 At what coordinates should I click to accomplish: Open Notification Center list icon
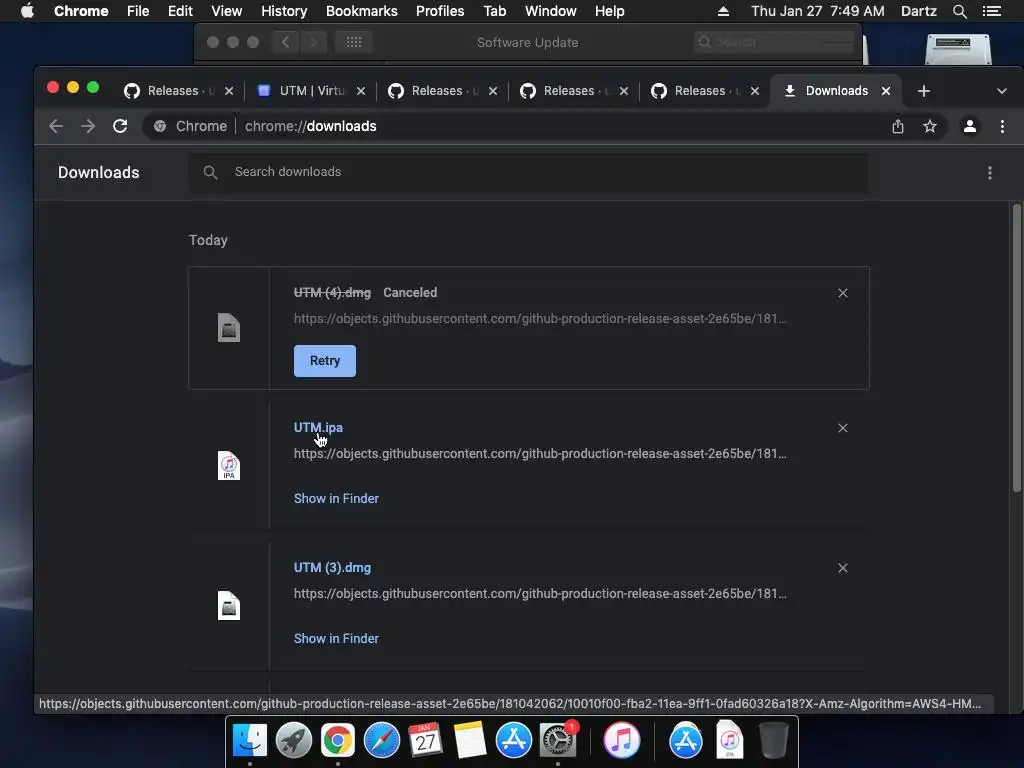(992, 11)
